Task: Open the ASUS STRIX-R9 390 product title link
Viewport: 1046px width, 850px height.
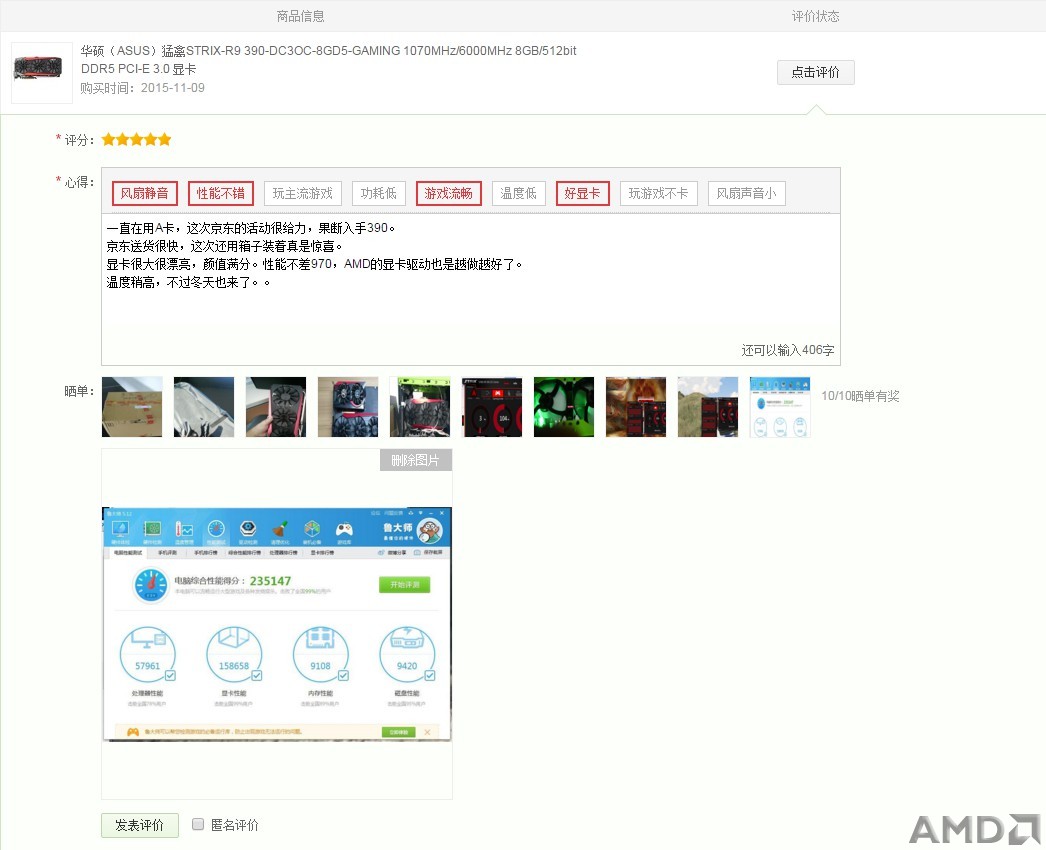Action: click(328, 59)
